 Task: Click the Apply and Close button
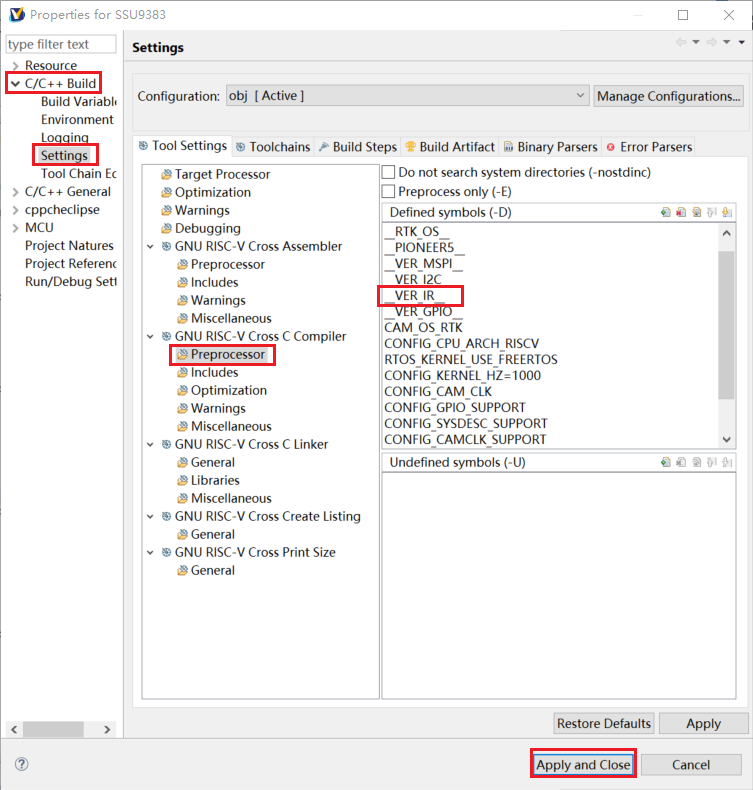coord(583,765)
